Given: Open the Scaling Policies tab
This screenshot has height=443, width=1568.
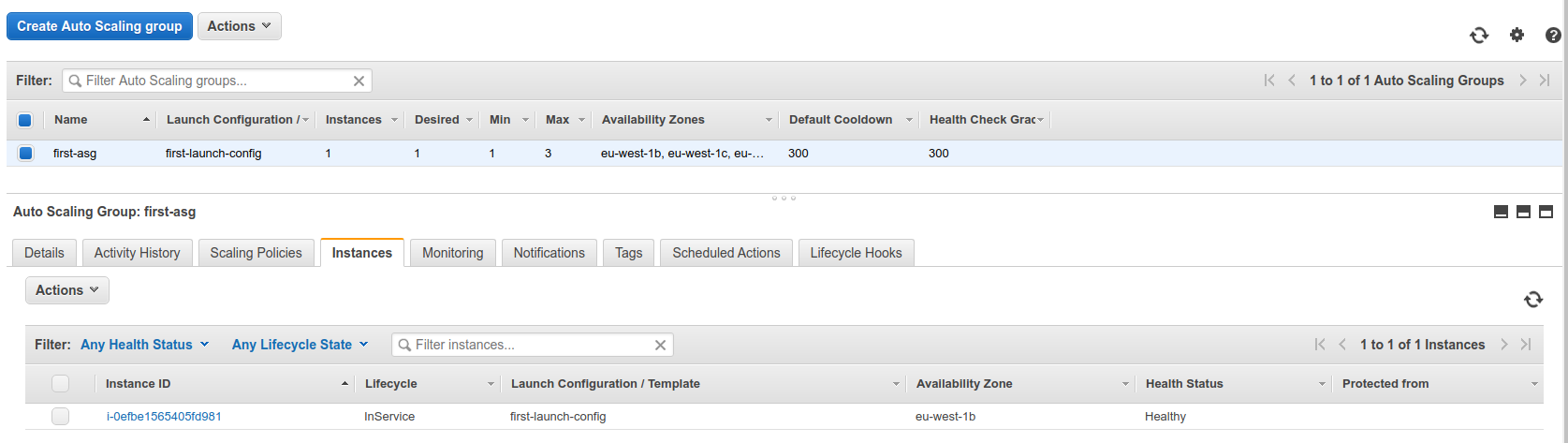Looking at the screenshot, I should click(256, 253).
